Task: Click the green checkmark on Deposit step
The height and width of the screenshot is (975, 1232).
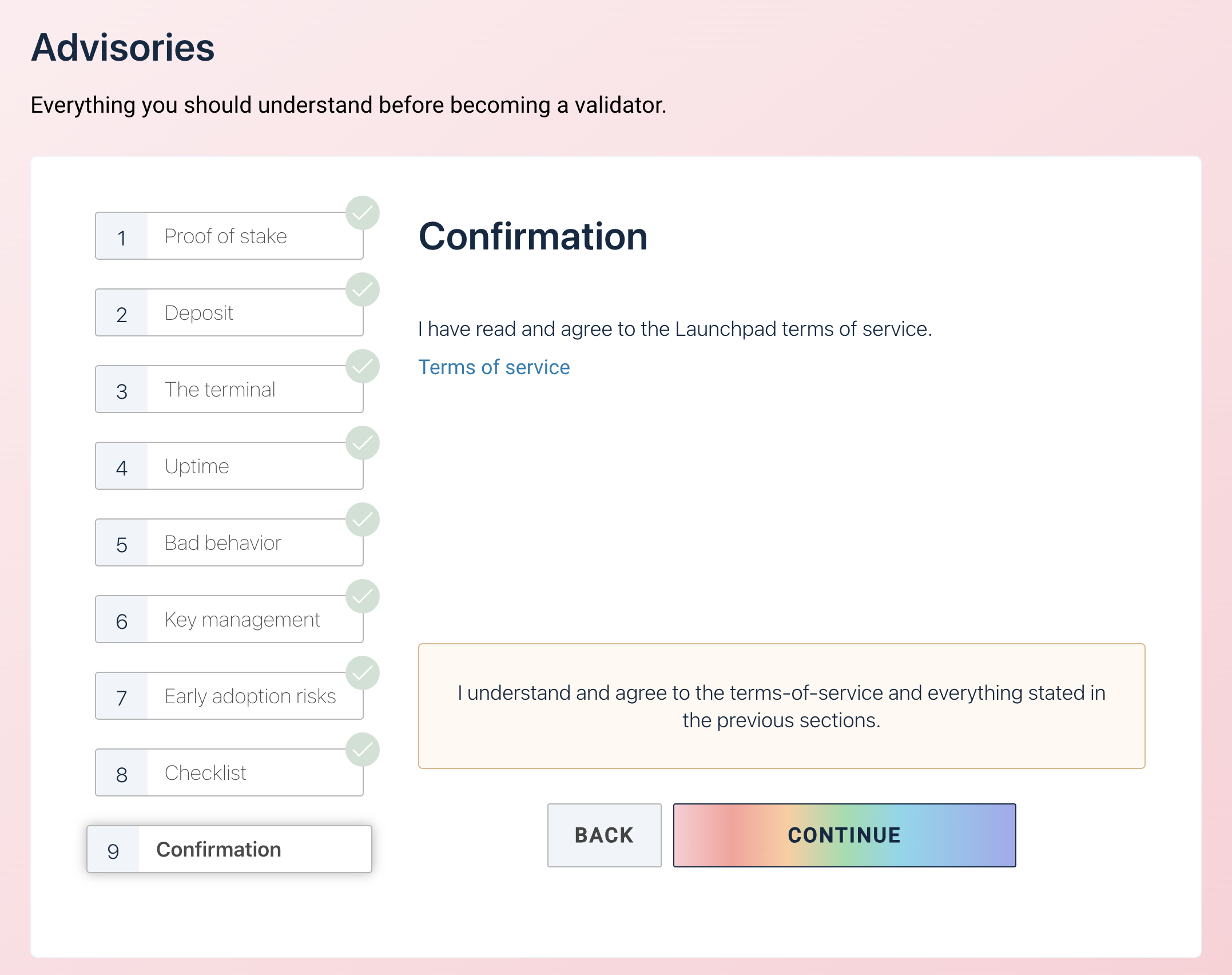Action: click(x=363, y=290)
